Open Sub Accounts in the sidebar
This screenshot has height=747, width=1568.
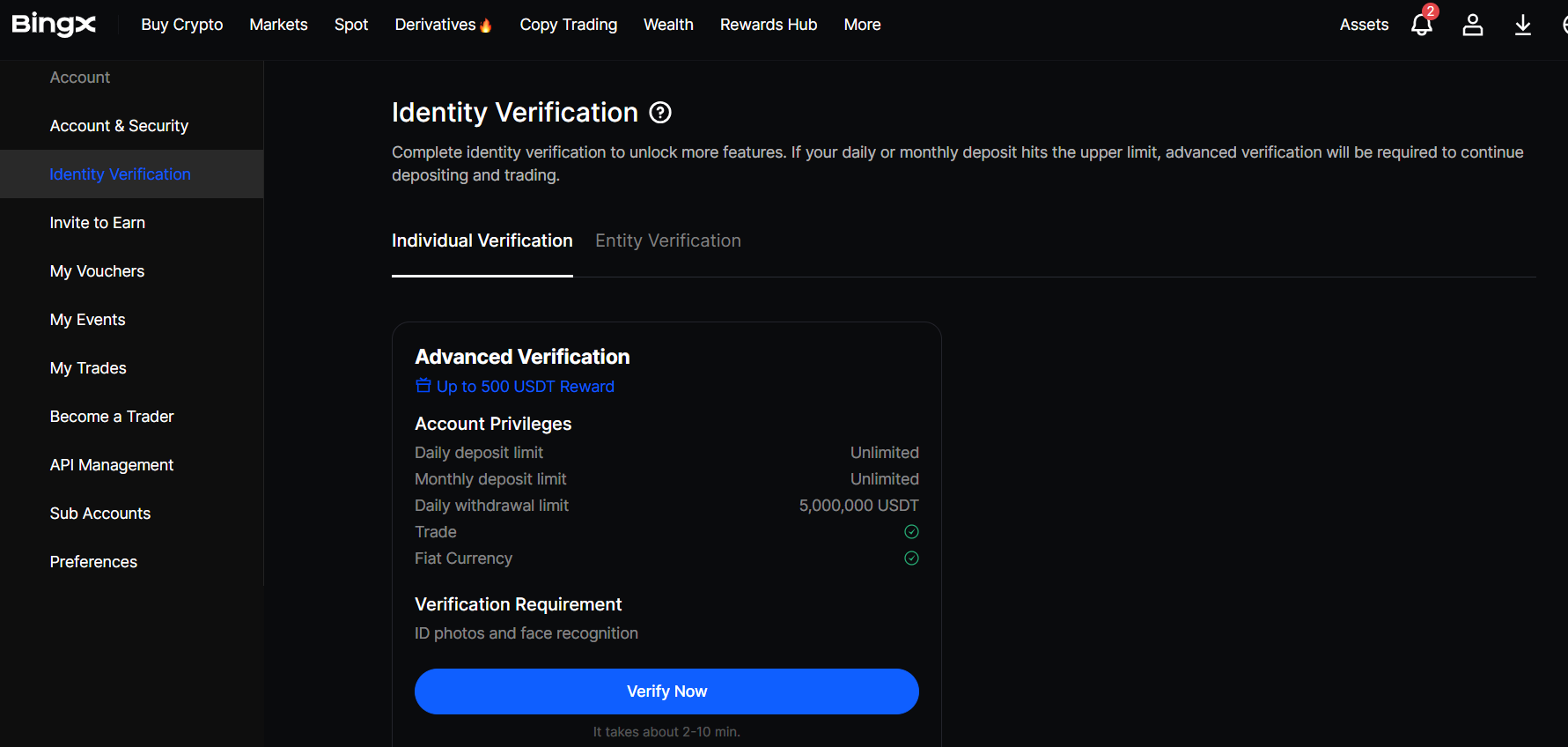[x=132, y=514]
